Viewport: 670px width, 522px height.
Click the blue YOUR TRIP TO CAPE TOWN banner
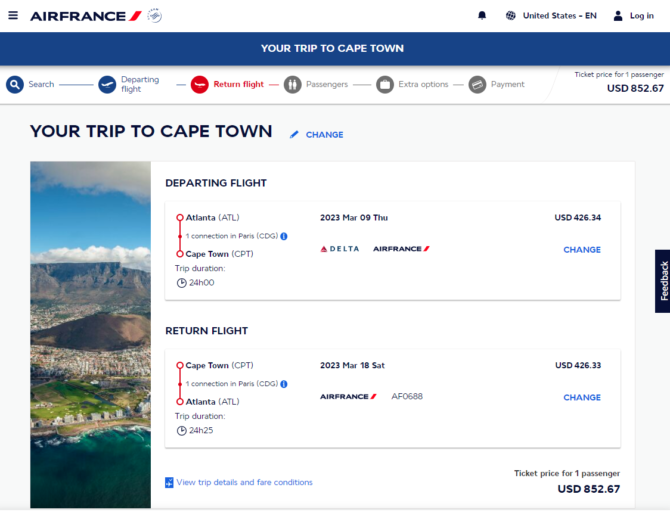click(335, 48)
